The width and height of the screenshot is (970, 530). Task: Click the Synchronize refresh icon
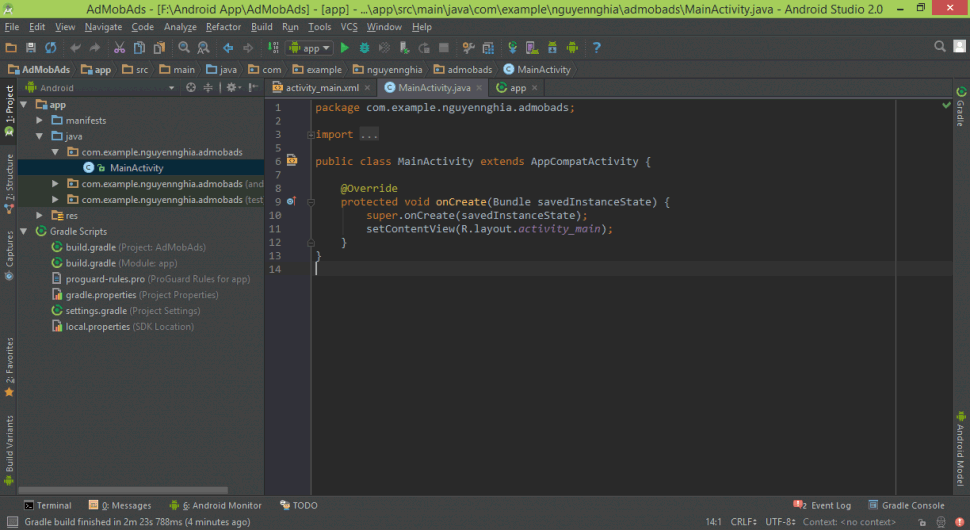click(x=50, y=48)
